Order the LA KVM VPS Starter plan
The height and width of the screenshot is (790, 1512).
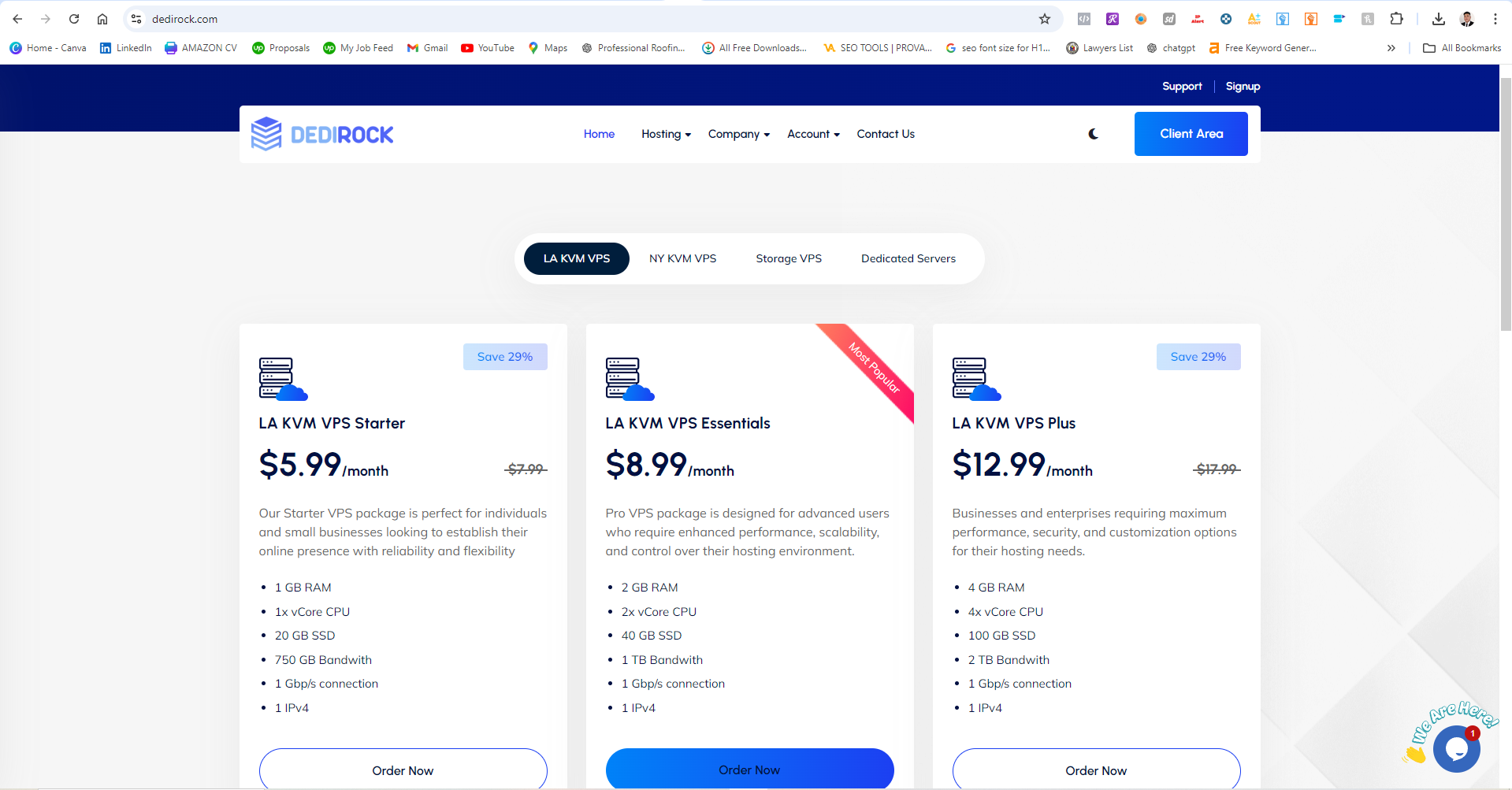click(403, 770)
